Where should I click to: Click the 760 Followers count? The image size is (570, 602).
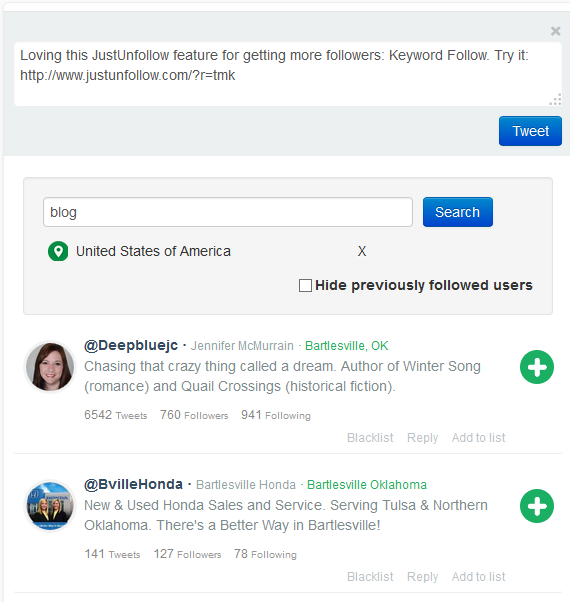pos(194,415)
